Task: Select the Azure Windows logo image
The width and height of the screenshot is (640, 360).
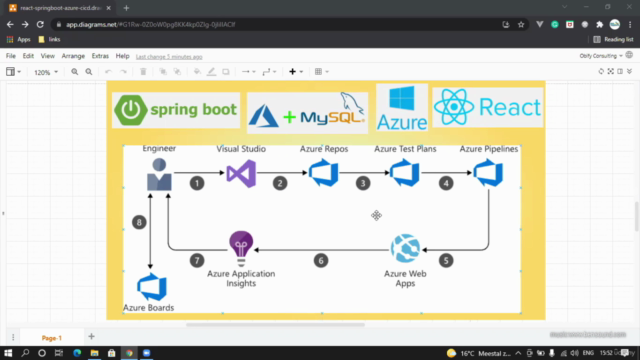Action: pos(402,107)
